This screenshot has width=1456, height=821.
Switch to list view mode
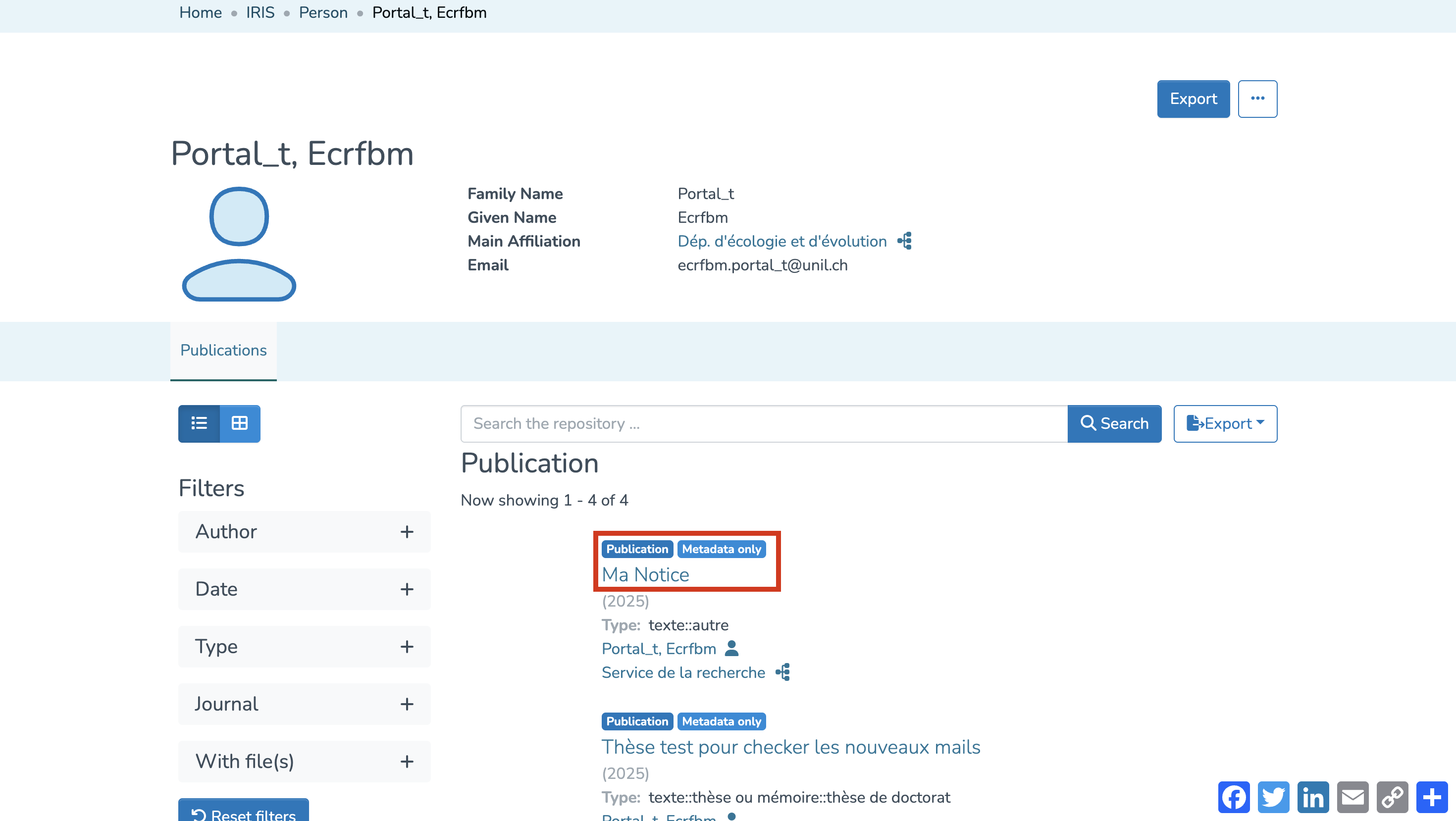click(x=199, y=423)
